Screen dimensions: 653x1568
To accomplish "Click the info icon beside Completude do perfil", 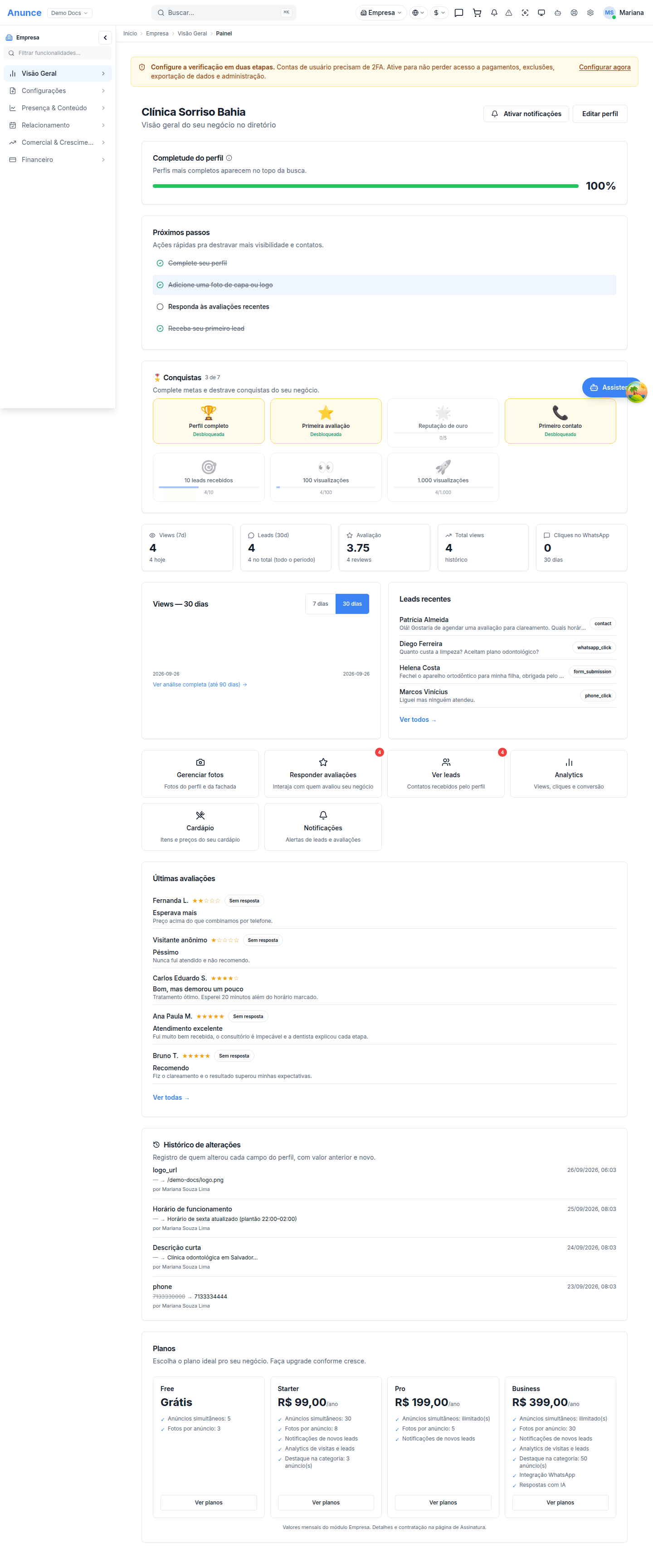I will point(229,158).
